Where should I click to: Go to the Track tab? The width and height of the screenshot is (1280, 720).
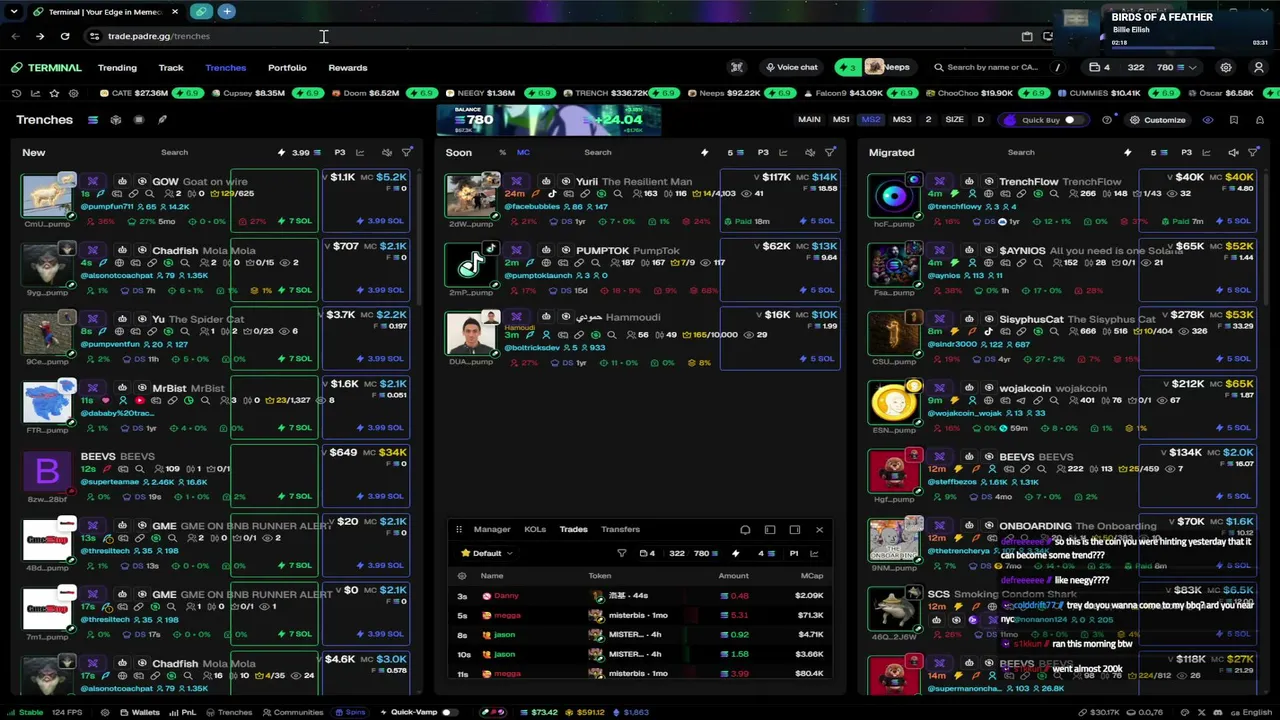[171, 67]
